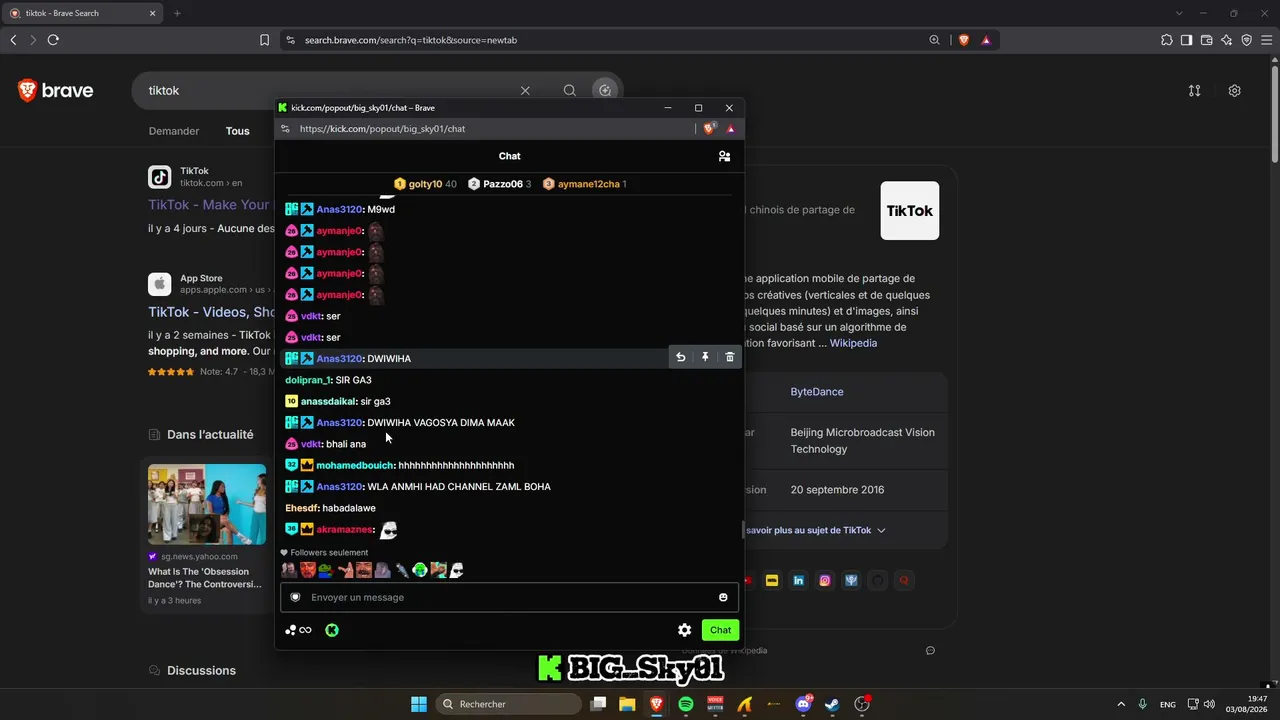Image resolution: width=1280 pixels, height=720 pixels.
Task: Click the Kick popout URL address field
Action: (486, 128)
